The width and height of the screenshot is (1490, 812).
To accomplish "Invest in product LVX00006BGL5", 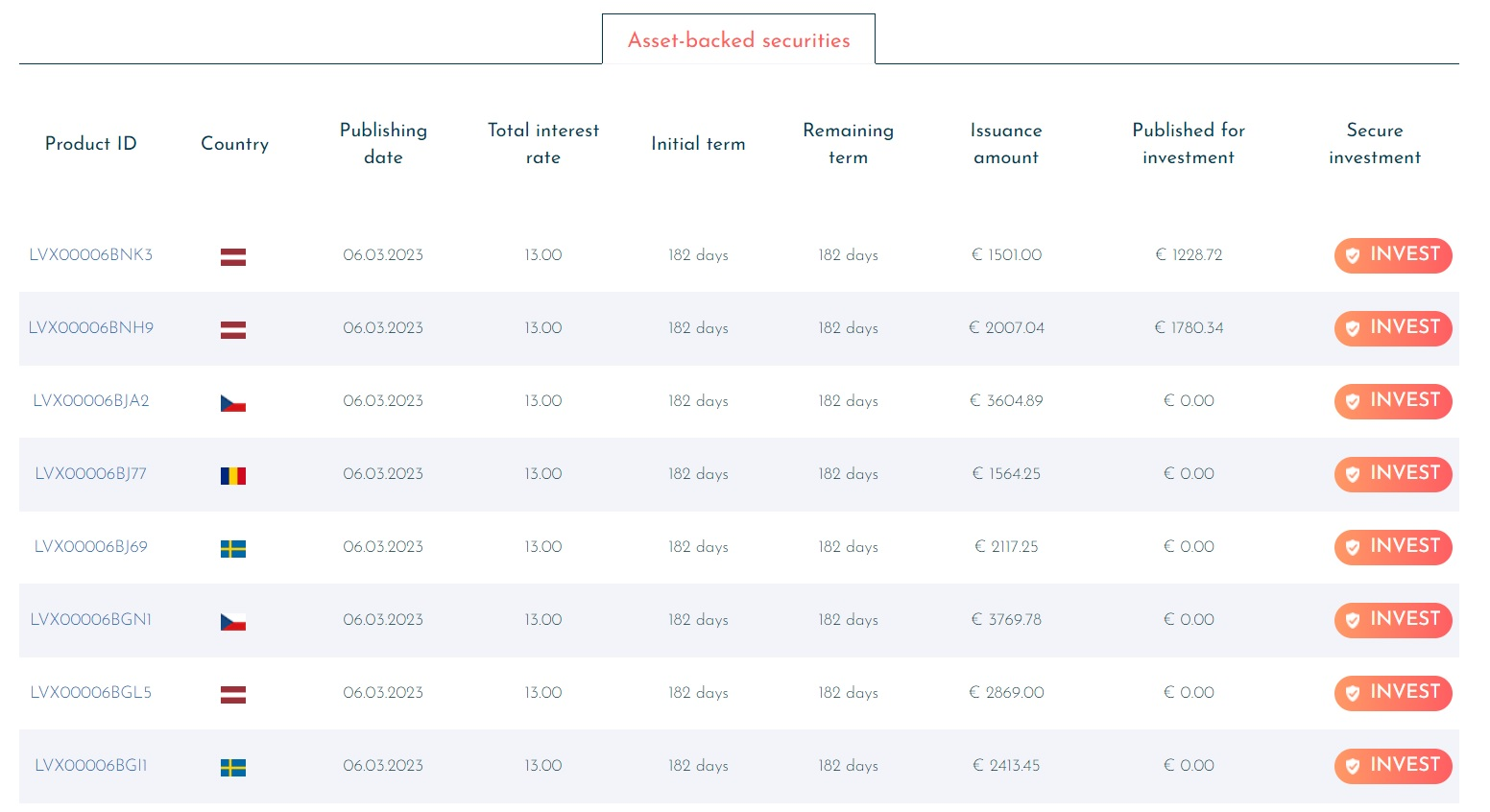I will coord(1393,693).
